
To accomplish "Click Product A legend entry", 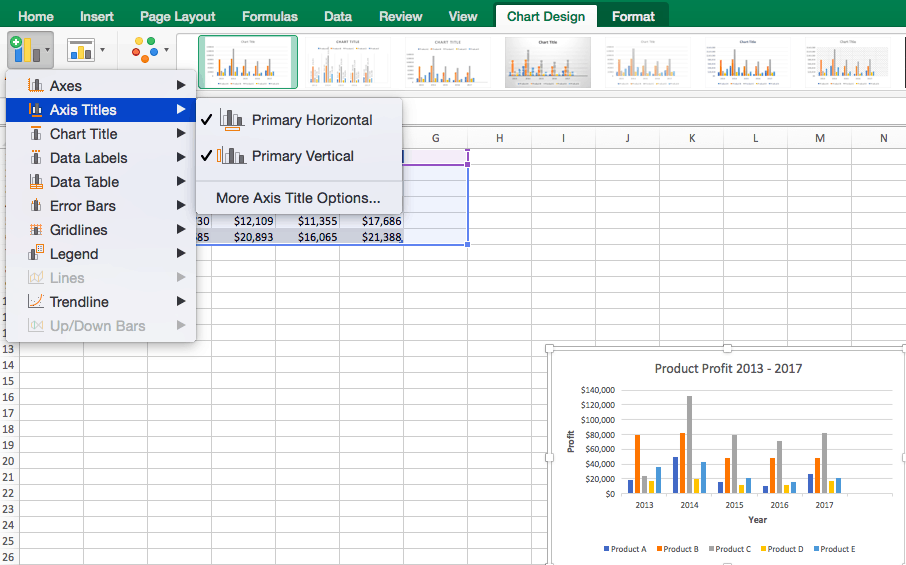I will point(625,549).
